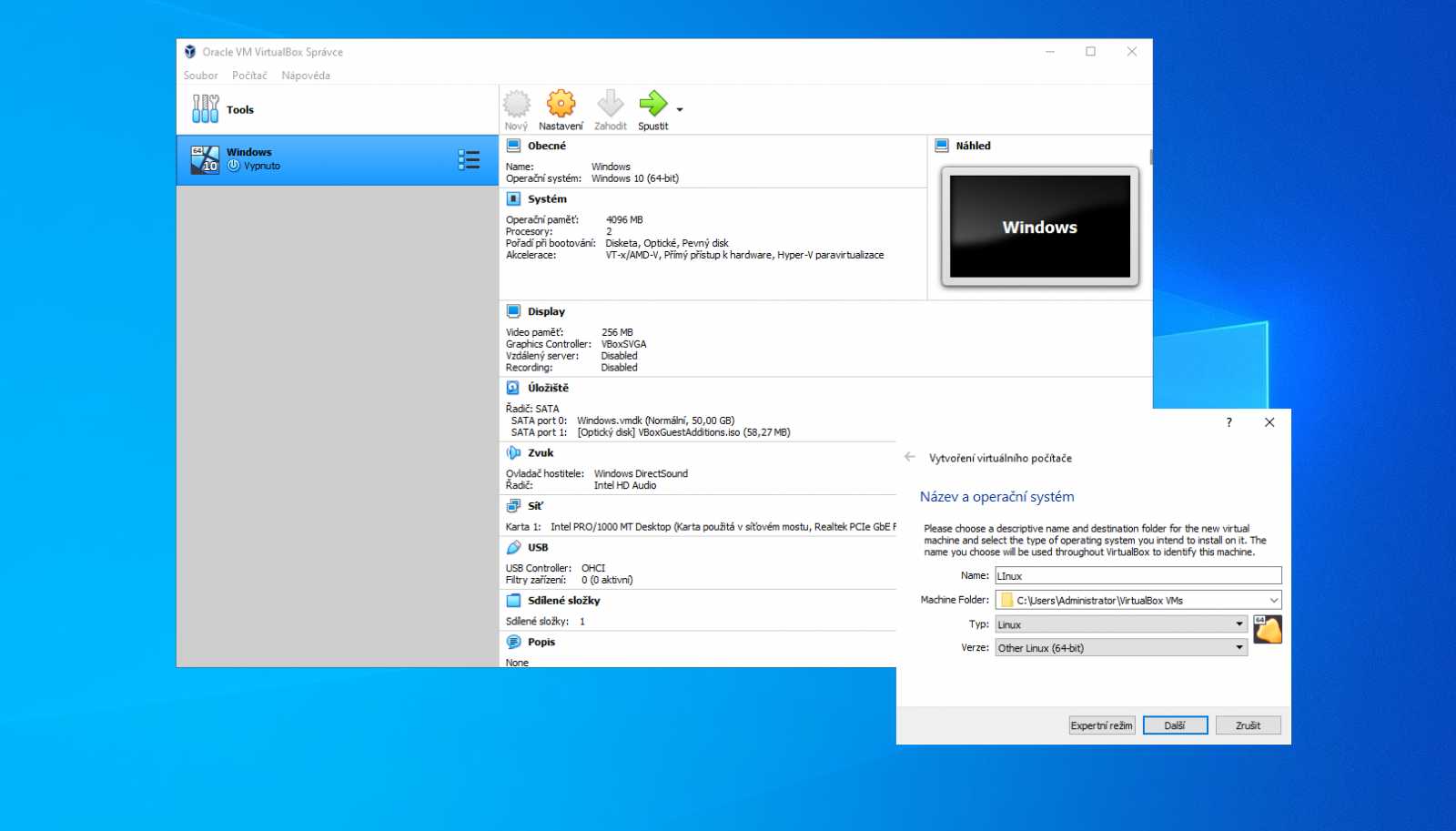Click the Zahodit discard arrow icon

point(610,104)
